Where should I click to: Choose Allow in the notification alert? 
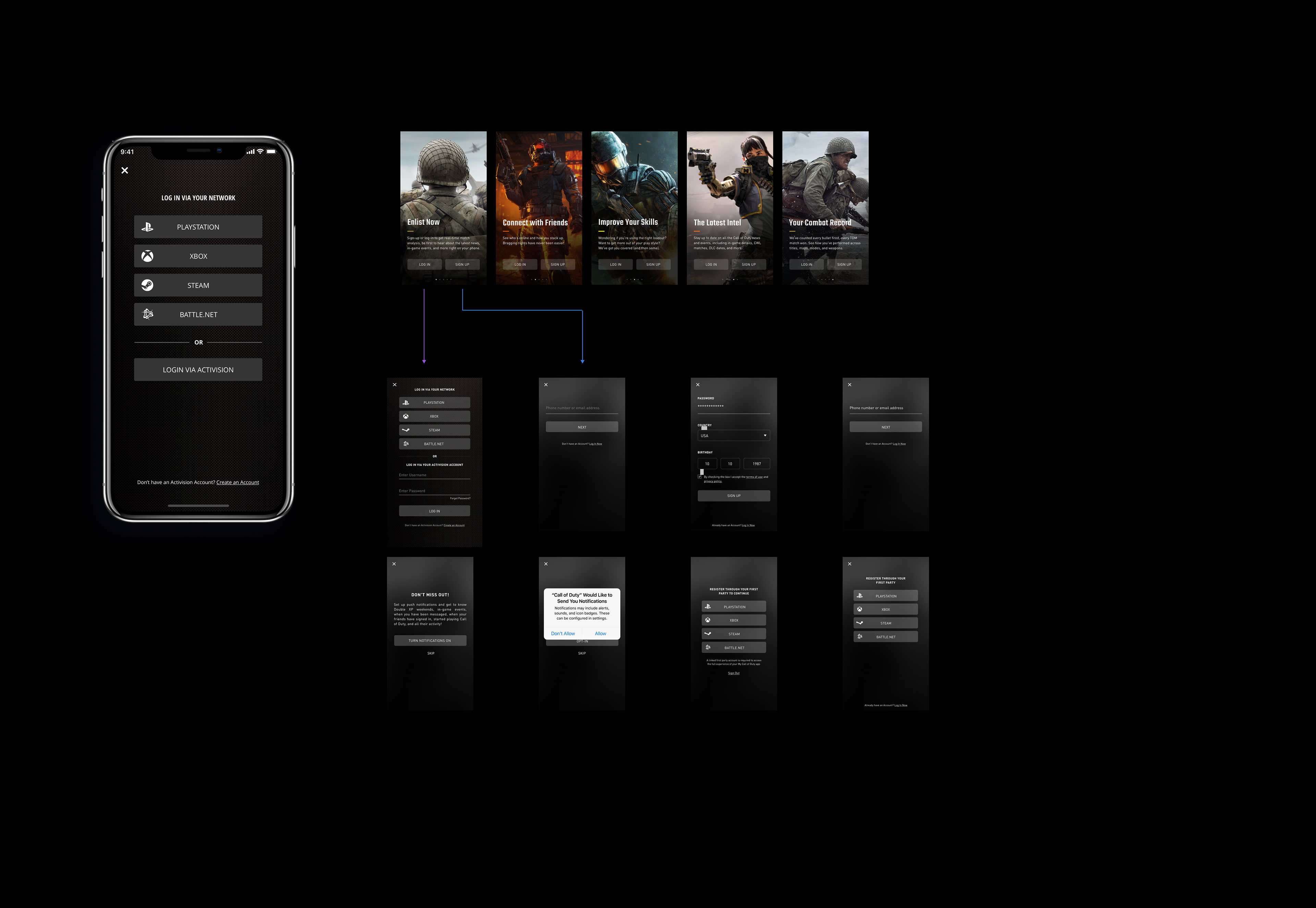tap(600, 633)
